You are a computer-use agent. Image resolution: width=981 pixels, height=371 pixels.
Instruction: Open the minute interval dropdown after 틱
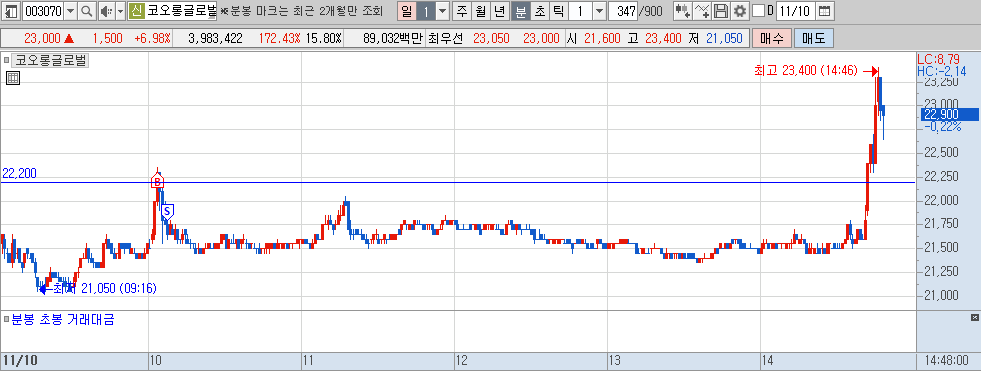point(598,11)
